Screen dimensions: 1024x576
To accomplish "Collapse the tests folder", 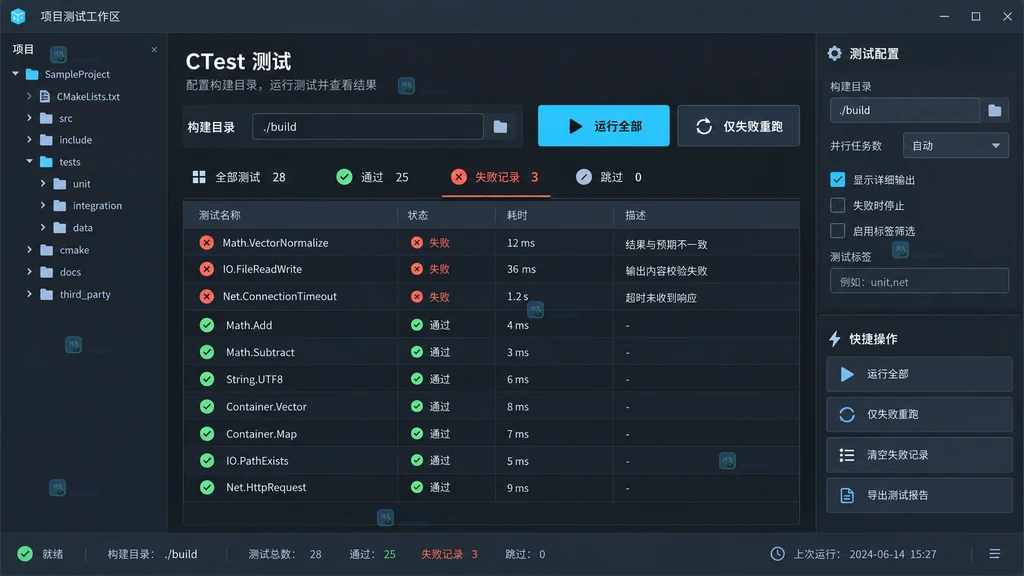I will tap(29, 162).
